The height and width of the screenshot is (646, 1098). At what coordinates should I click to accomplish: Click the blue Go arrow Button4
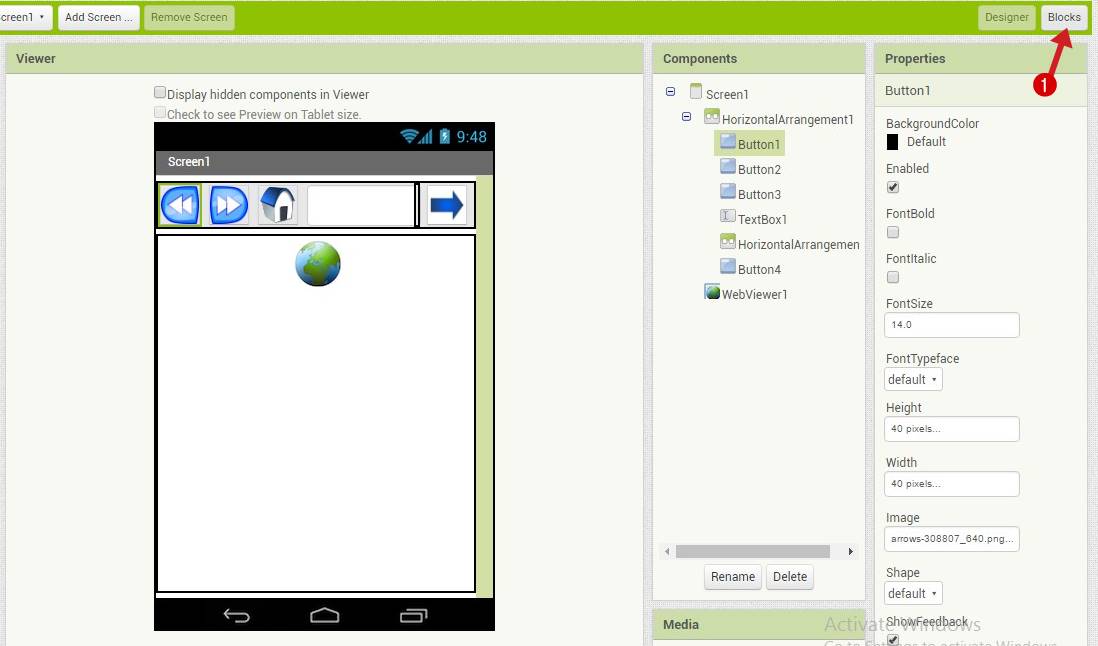coord(447,204)
